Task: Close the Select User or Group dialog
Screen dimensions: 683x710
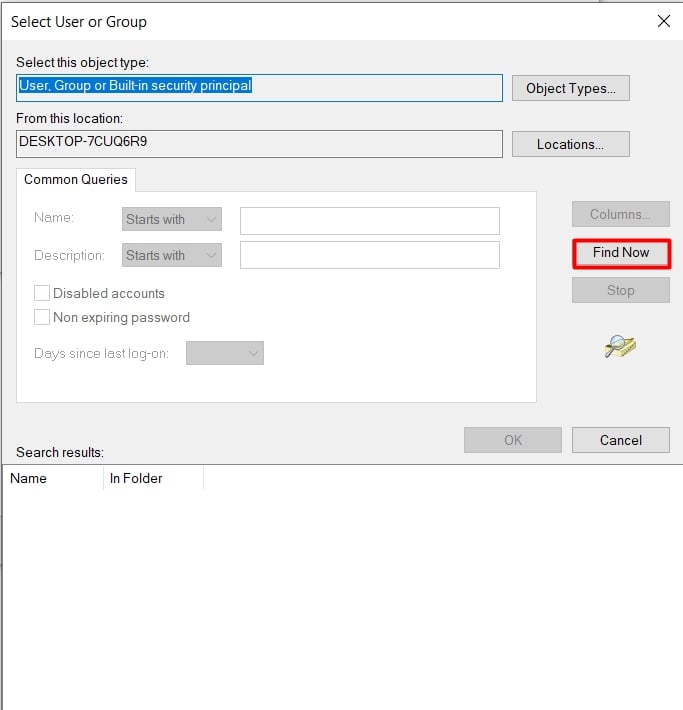Action: point(664,21)
